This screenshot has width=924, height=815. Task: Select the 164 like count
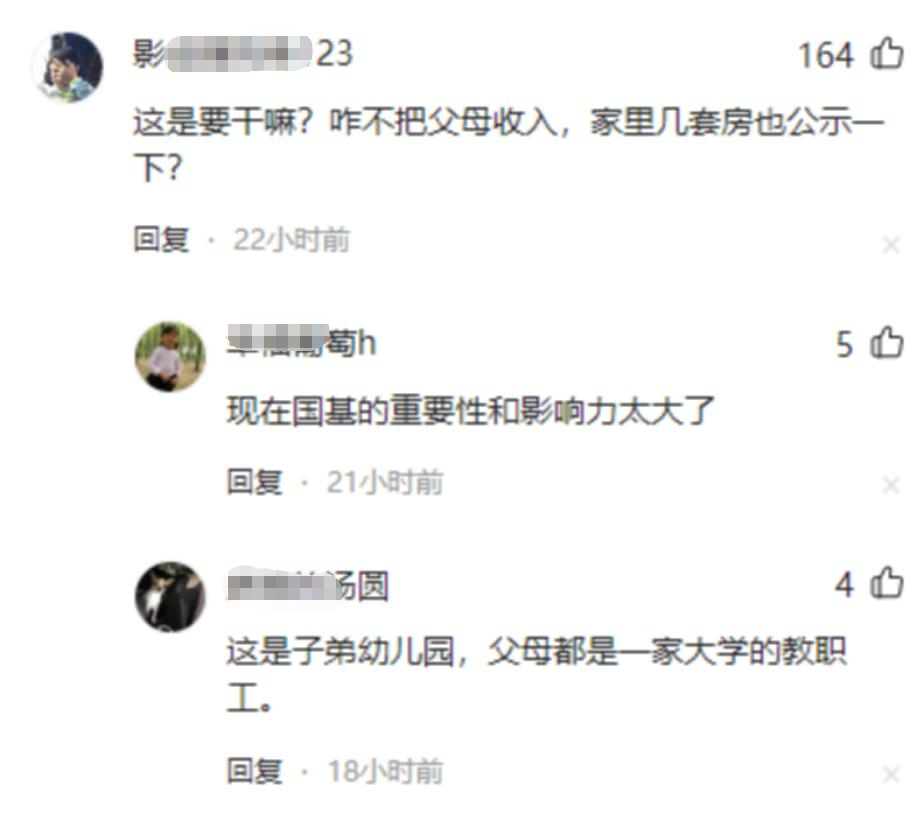(x=826, y=55)
